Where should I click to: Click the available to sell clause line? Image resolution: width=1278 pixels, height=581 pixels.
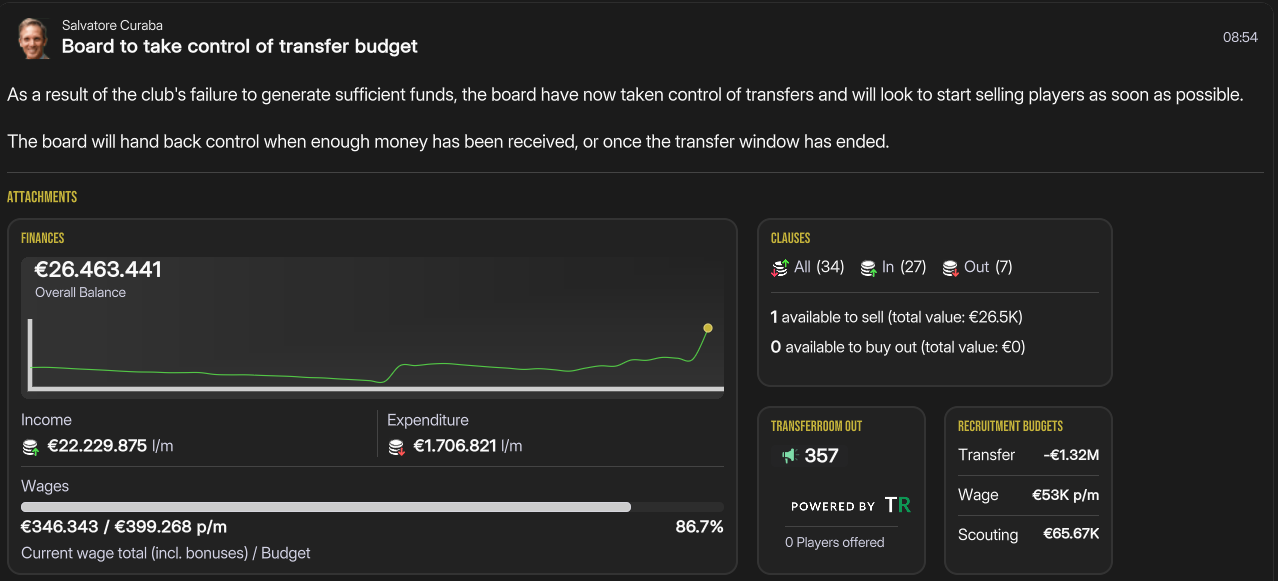(x=896, y=317)
